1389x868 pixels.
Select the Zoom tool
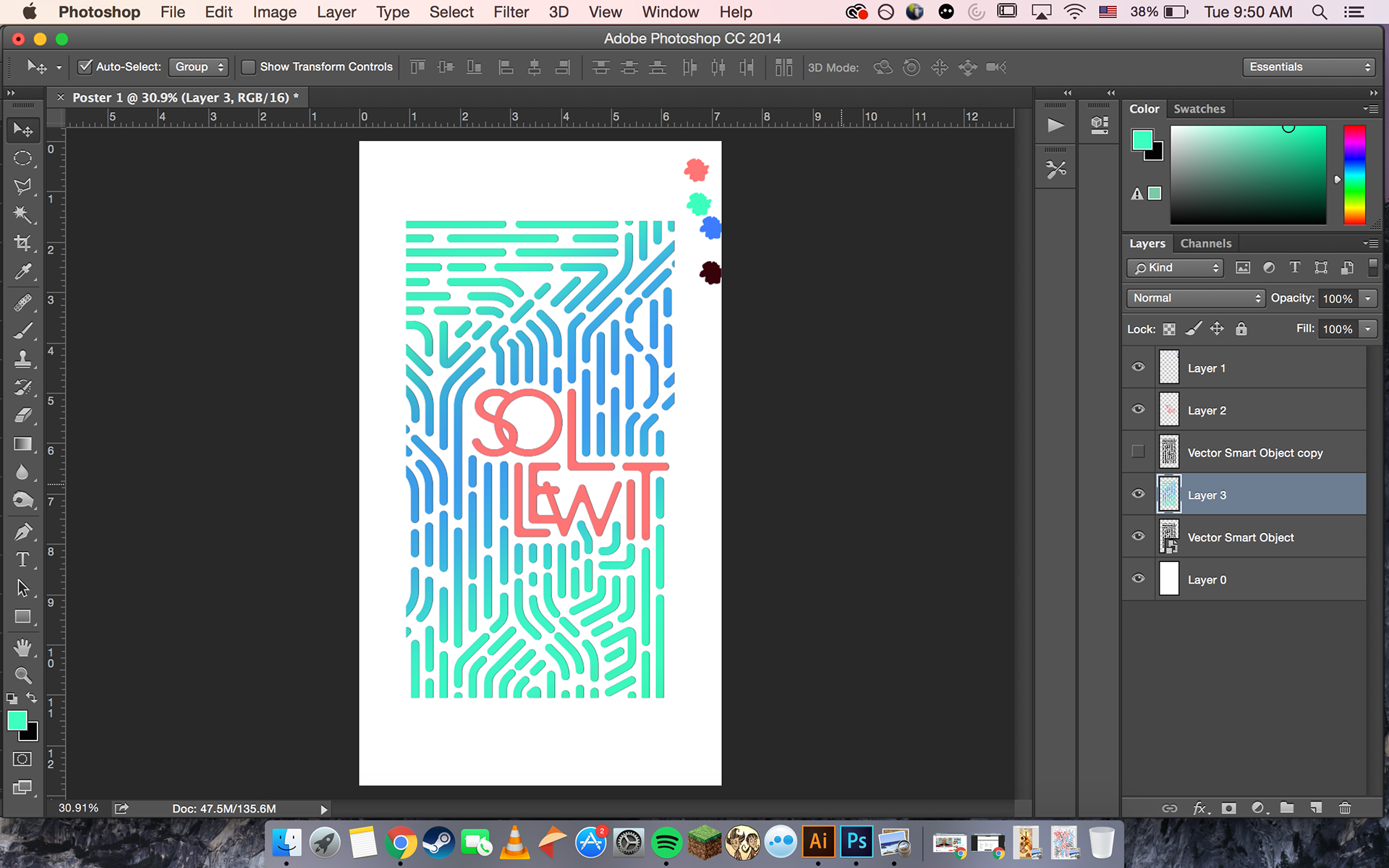[x=23, y=676]
